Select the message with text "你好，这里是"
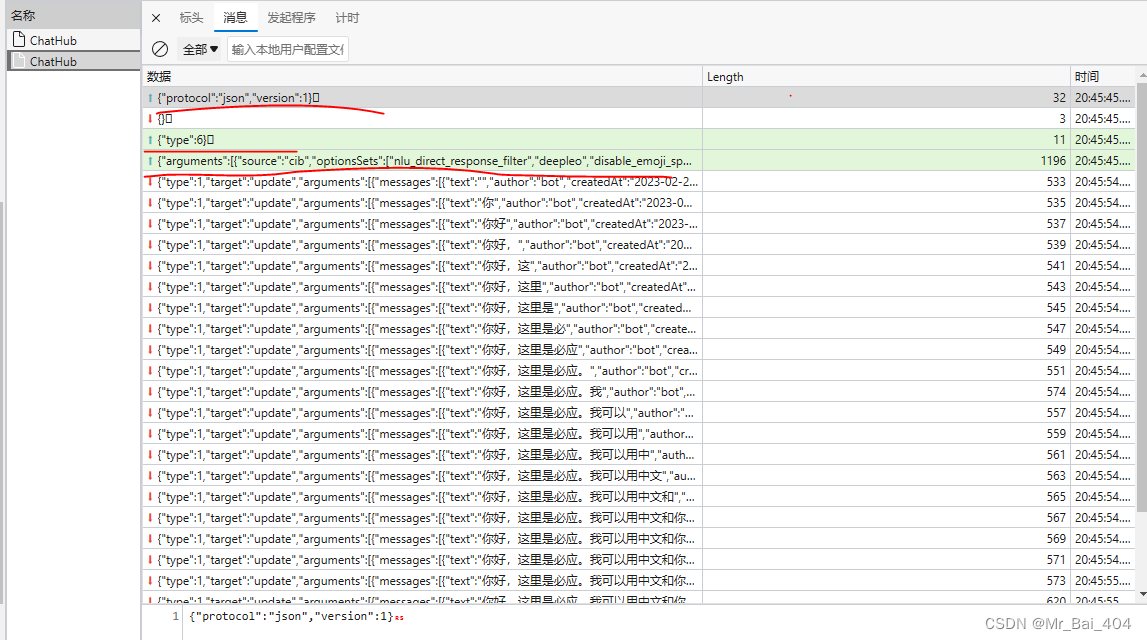Viewport: 1147px width, 640px height. point(639,307)
